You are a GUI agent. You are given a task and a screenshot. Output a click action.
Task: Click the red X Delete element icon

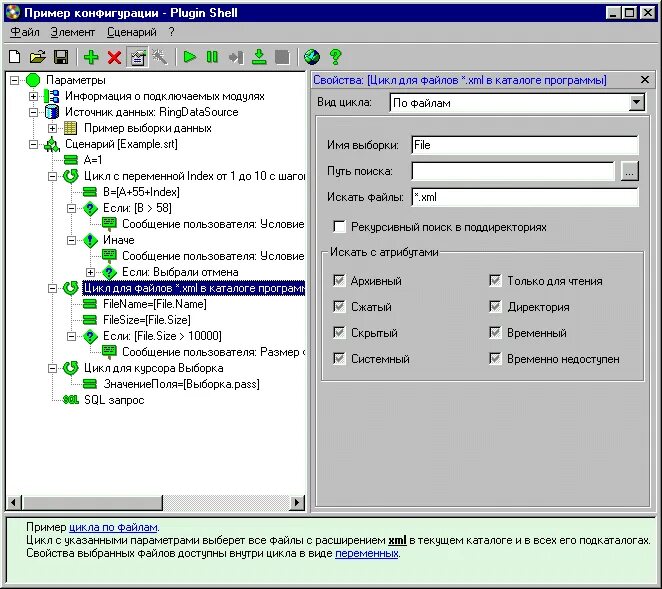[x=114, y=57]
